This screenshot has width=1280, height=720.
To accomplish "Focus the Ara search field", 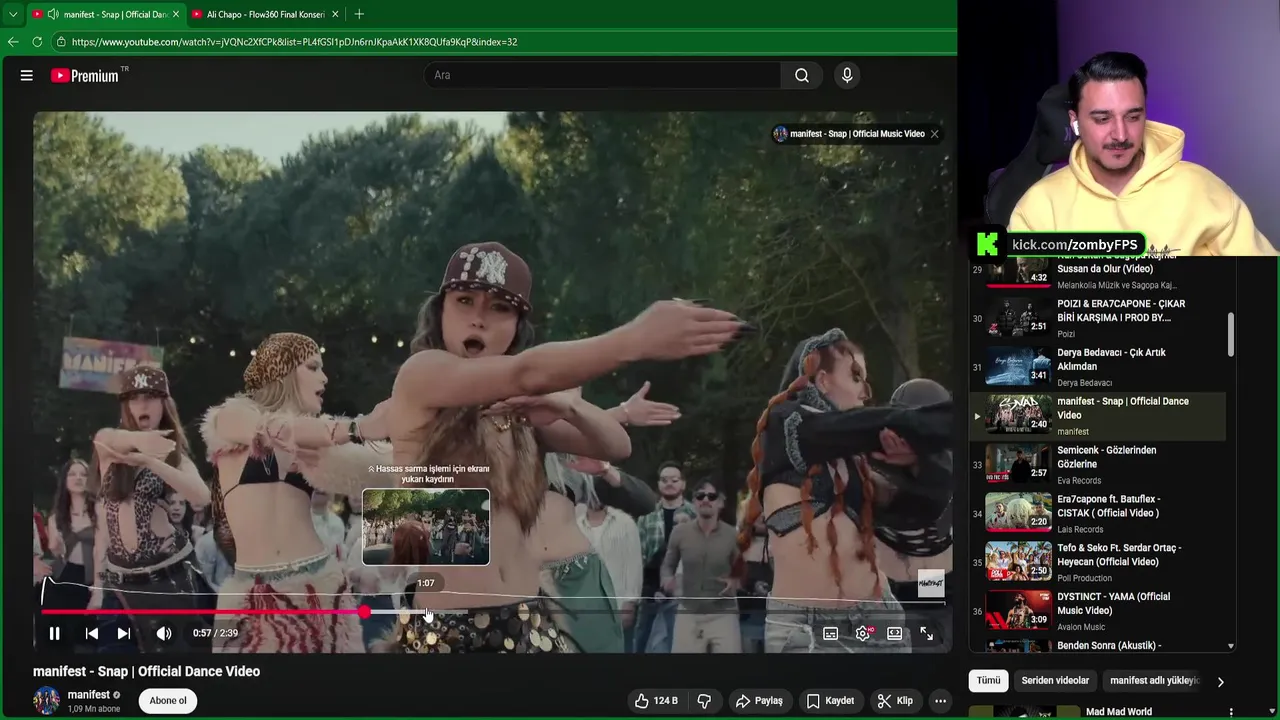I will 603,75.
